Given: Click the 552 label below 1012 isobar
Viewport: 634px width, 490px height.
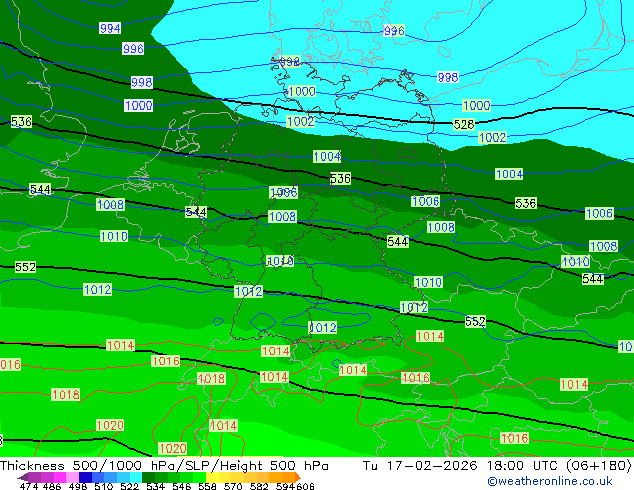Looking at the screenshot, I should point(475,322).
